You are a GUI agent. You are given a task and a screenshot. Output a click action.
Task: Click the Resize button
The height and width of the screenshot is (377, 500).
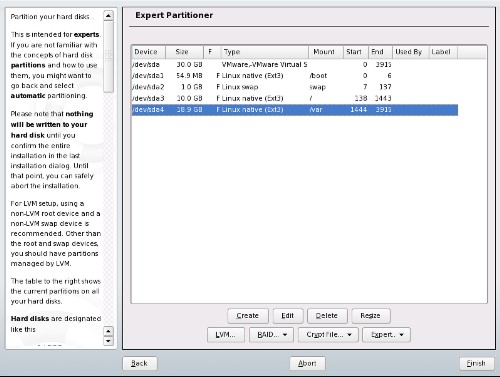(371, 316)
